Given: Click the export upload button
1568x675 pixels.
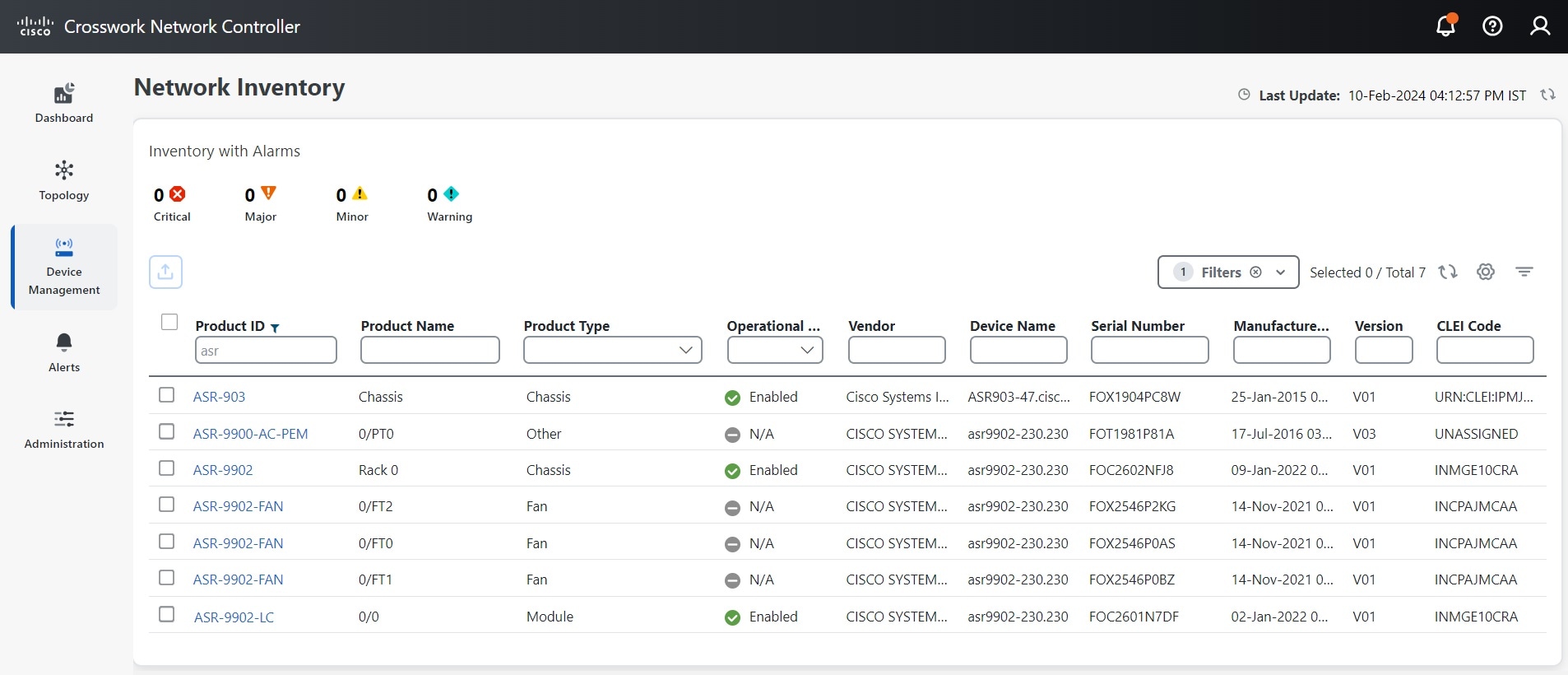Looking at the screenshot, I should [165, 272].
